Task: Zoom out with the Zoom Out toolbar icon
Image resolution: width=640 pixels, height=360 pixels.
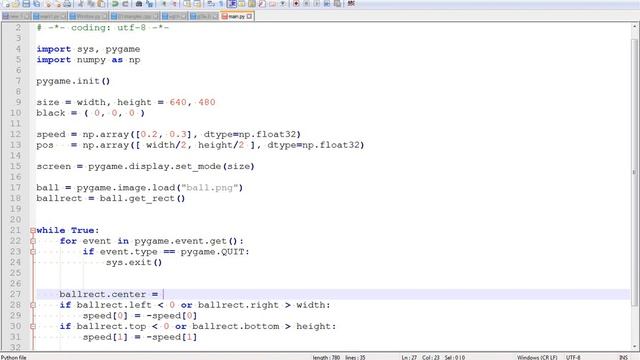Action: pos(174,4)
